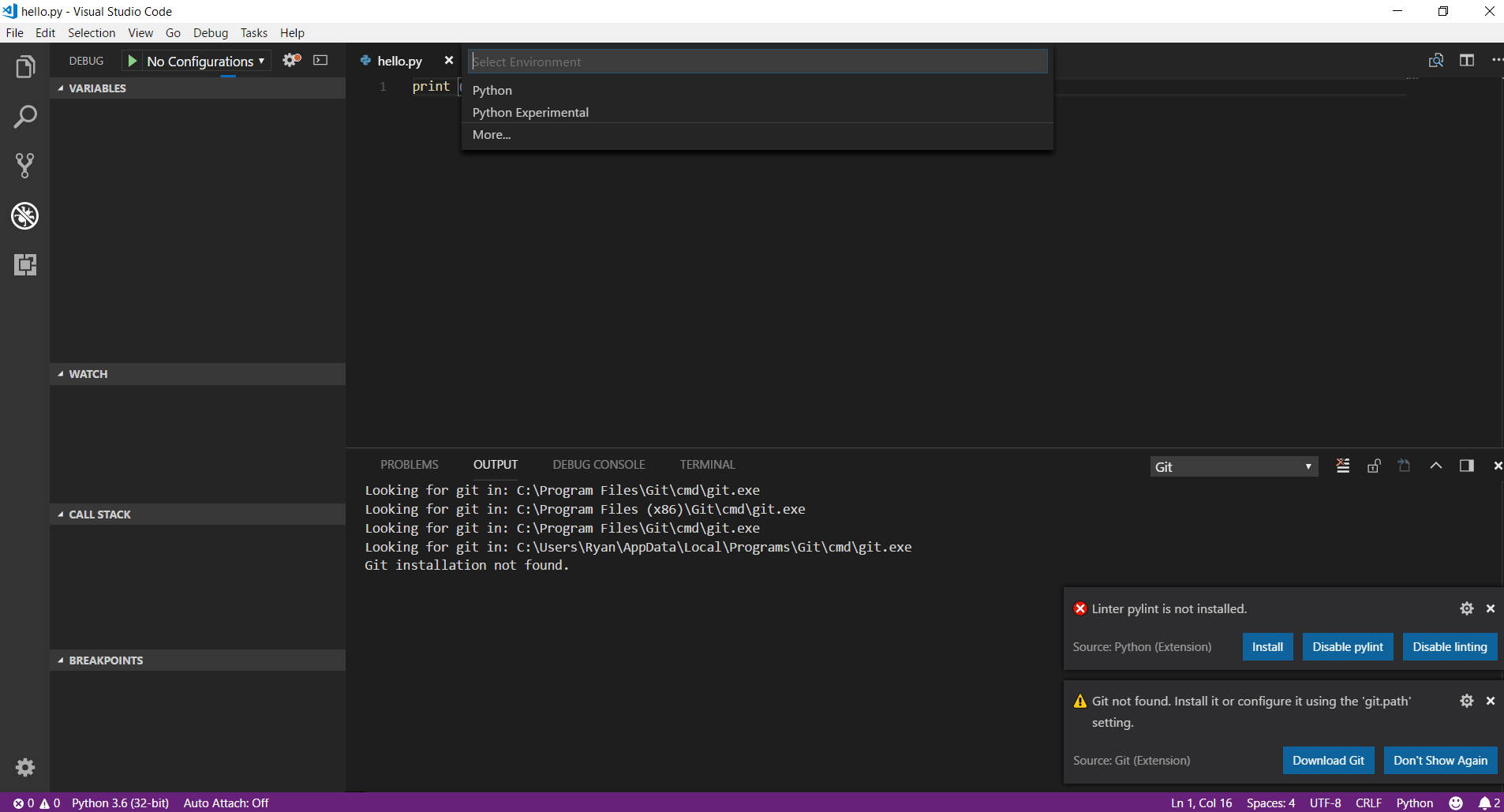Click the debug configuration gear icon
This screenshot has width=1504, height=812.
(290, 59)
